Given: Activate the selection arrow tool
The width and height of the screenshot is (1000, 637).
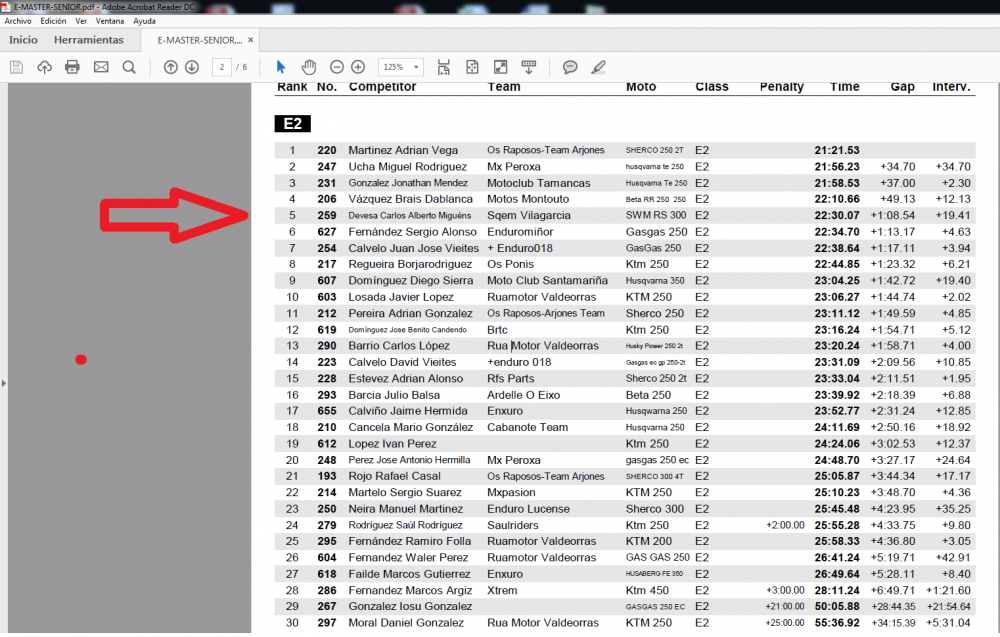Looking at the screenshot, I should point(281,67).
